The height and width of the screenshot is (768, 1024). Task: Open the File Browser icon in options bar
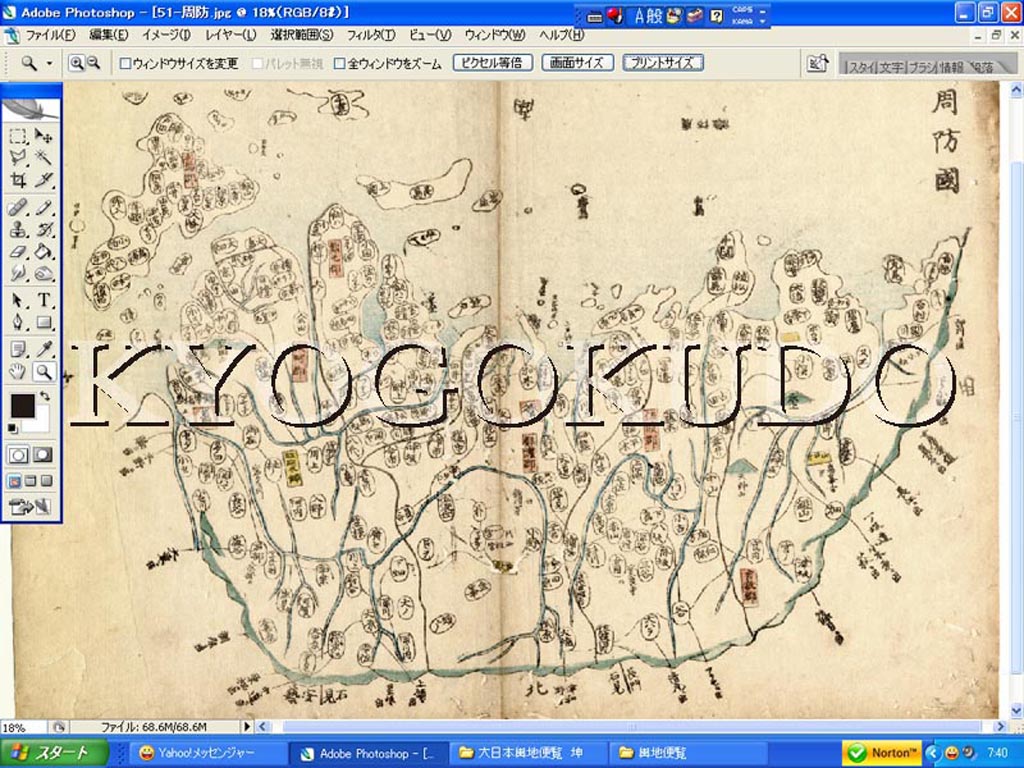pyautogui.click(x=818, y=63)
